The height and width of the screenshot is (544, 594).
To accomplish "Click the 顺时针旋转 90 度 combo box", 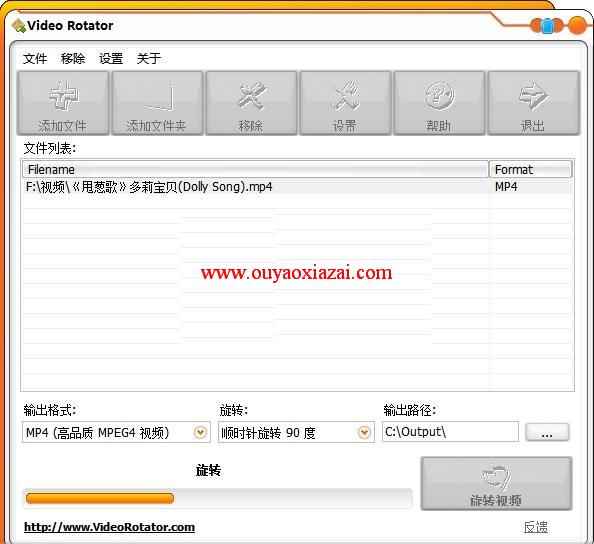I will [296, 432].
